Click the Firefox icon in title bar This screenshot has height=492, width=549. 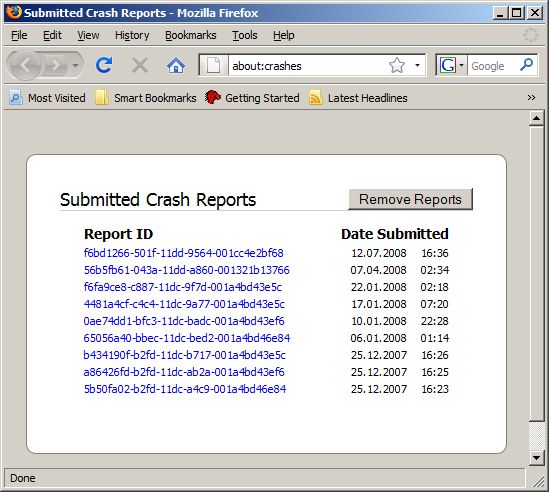[x=13, y=12]
